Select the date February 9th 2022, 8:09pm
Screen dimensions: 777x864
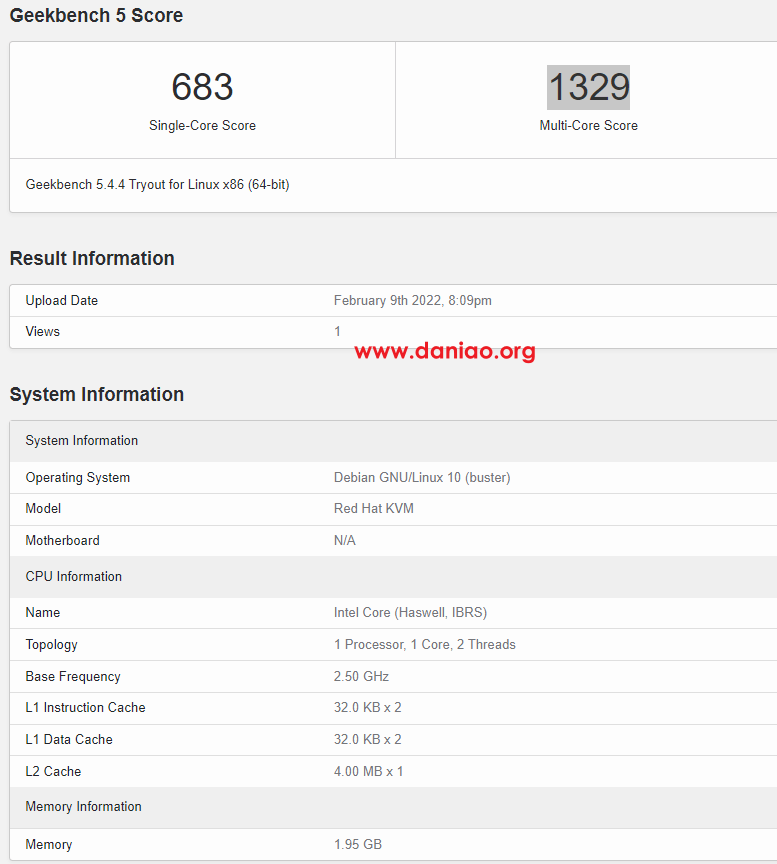413,300
